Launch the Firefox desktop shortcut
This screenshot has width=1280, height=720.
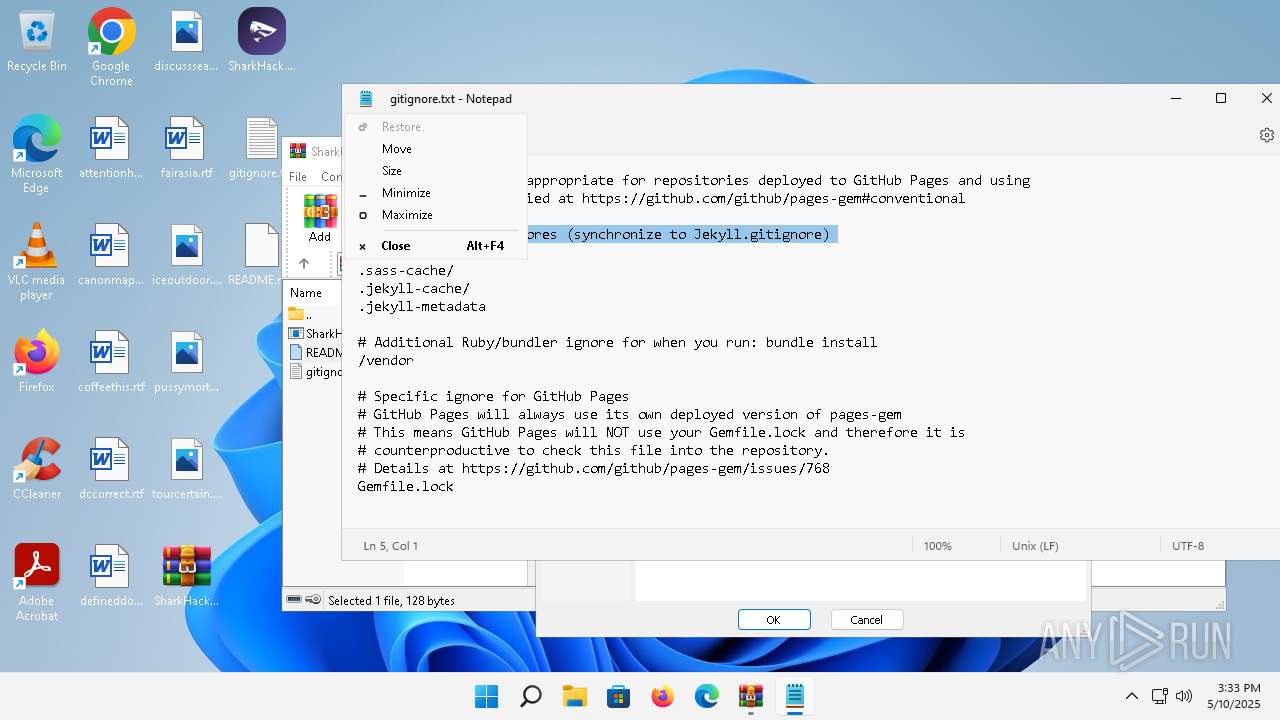[37, 363]
